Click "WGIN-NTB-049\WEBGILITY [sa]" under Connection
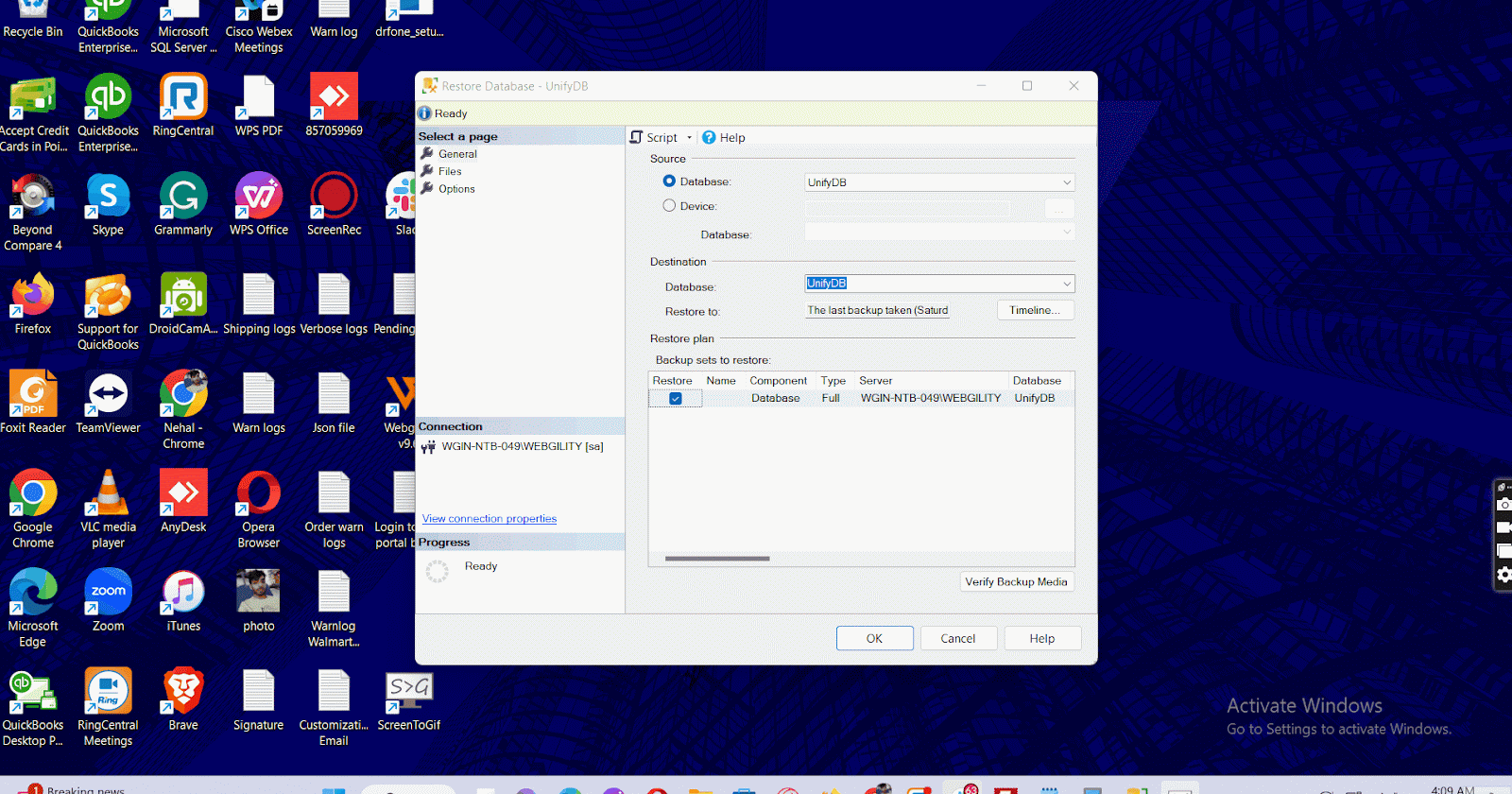Screen dimensions: 1512x794 click(x=523, y=446)
